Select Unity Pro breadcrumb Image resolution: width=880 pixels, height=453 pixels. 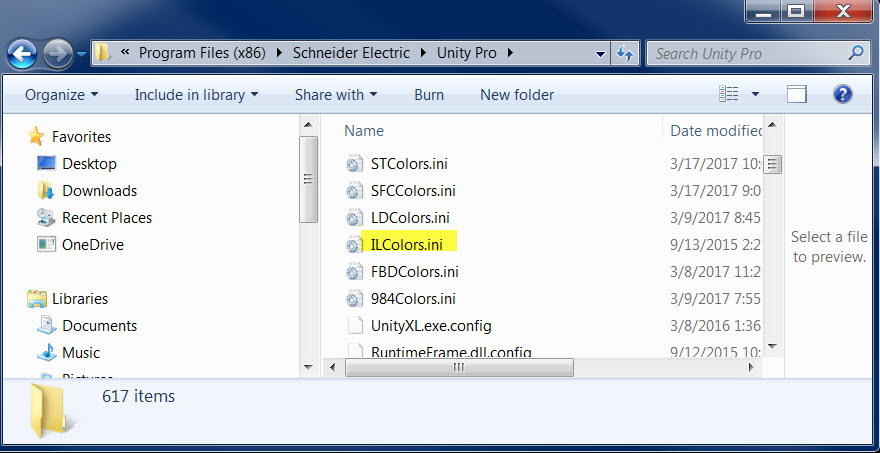pyautogui.click(x=467, y=53)
